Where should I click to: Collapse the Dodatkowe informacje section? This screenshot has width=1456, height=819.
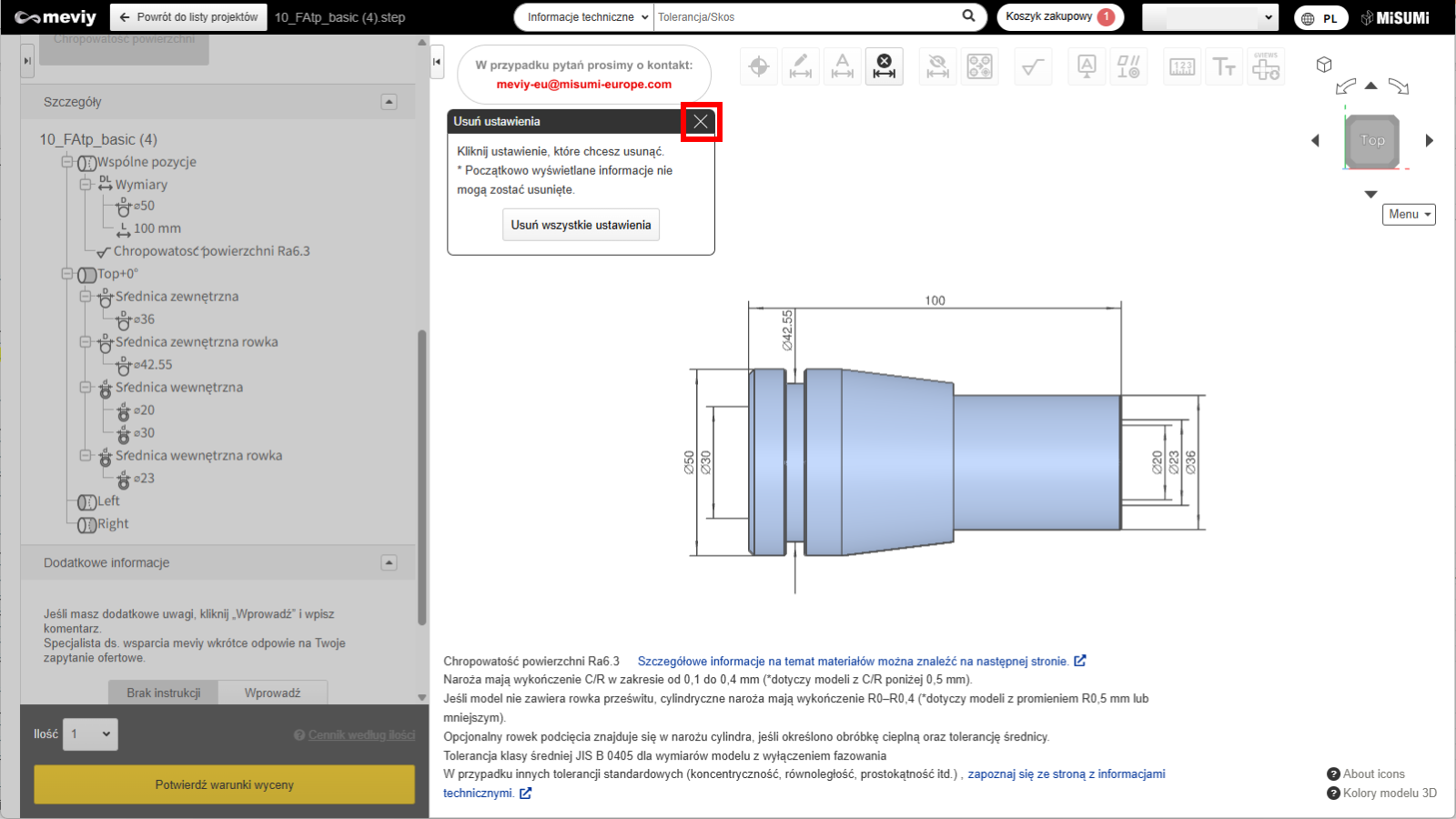click(x=389, y=562)
